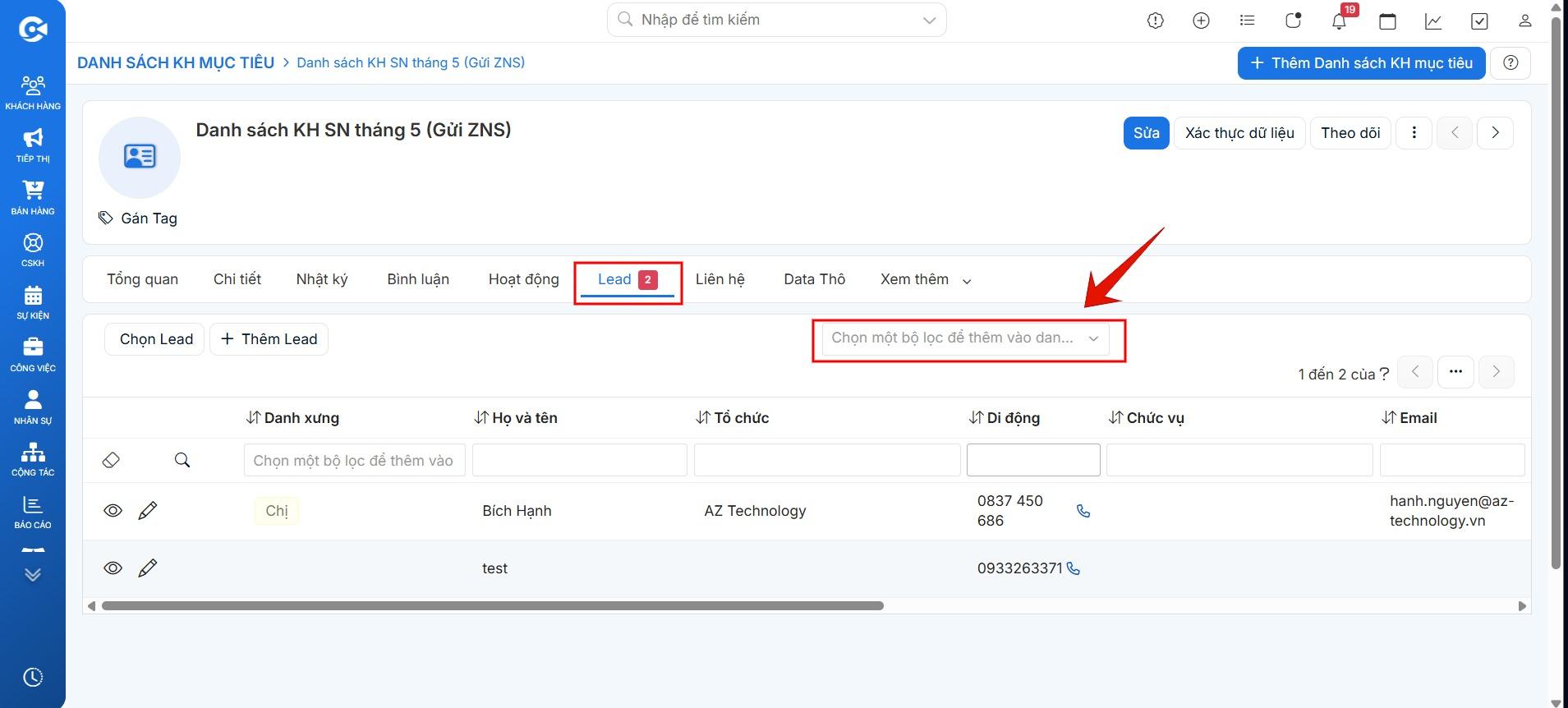Go to next record arrow
Viewport: 1568px width, 708px height.
(x=1495, y=133)
